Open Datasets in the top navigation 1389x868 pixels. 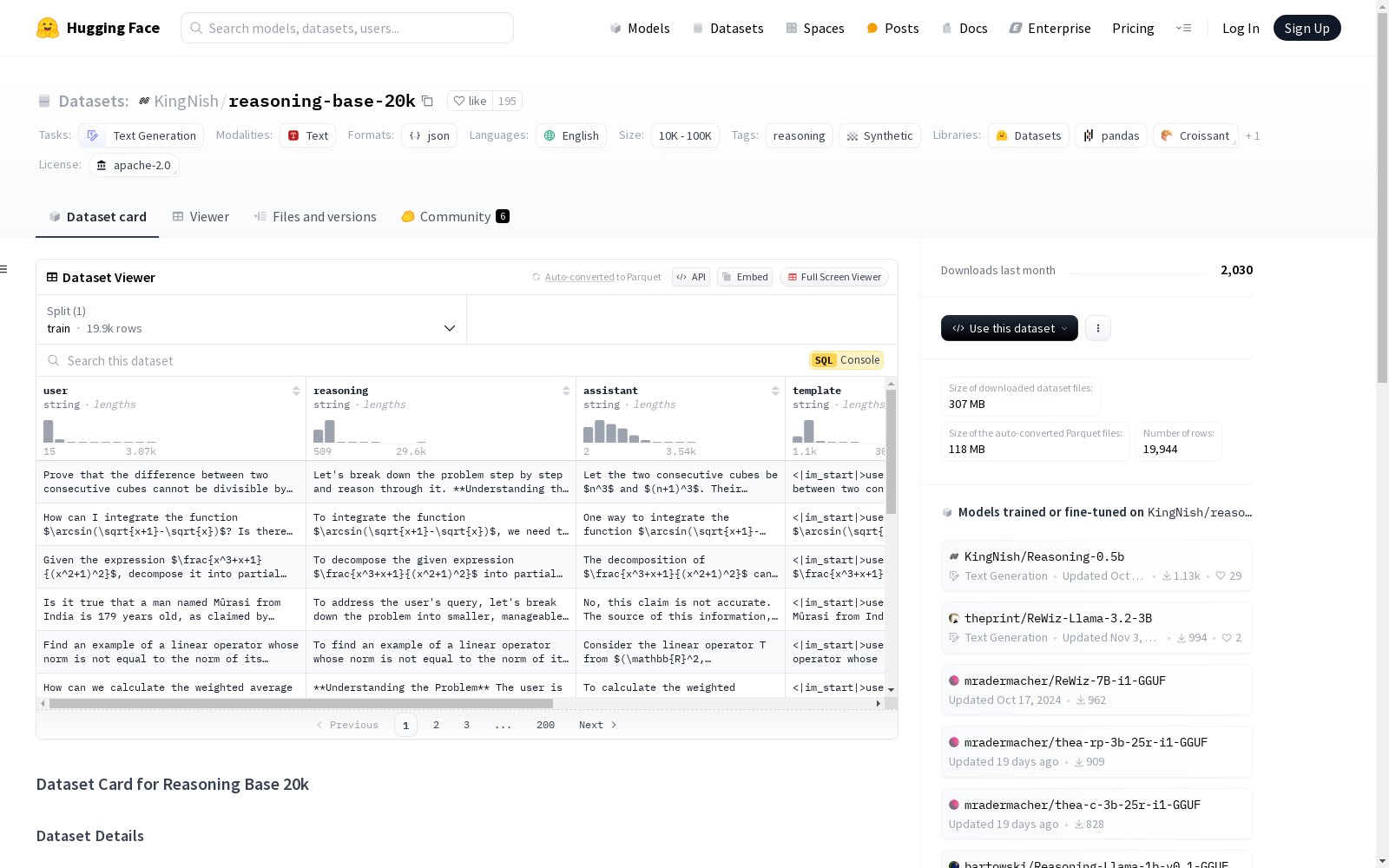[727, 28]
